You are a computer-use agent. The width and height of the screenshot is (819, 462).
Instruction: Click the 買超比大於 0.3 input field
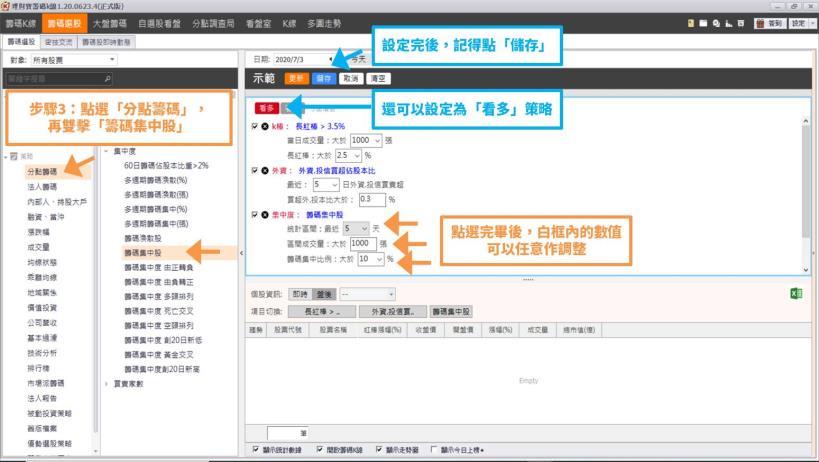[x=372, y=199]
